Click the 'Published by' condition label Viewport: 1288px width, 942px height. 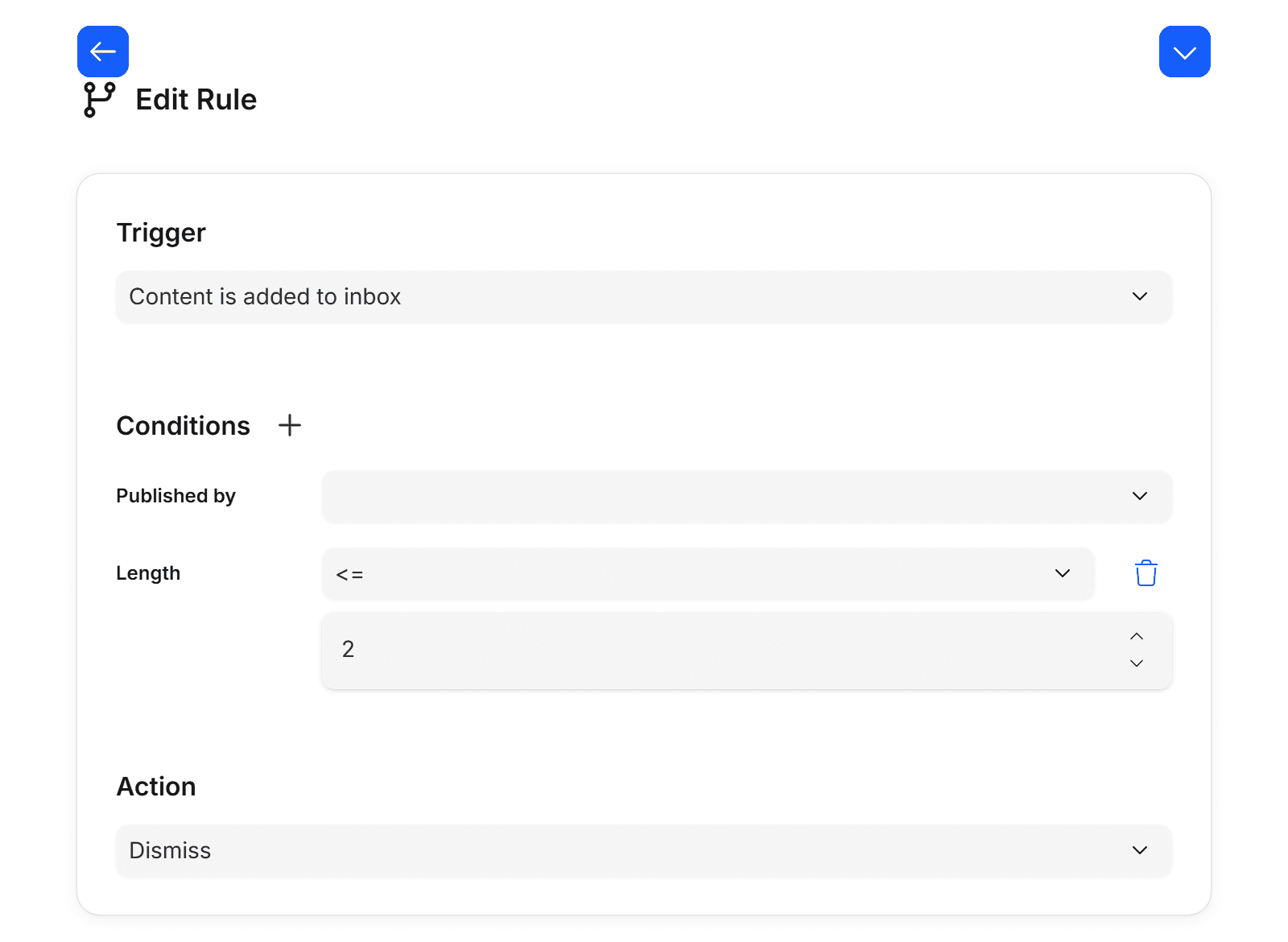click(175, 496)
